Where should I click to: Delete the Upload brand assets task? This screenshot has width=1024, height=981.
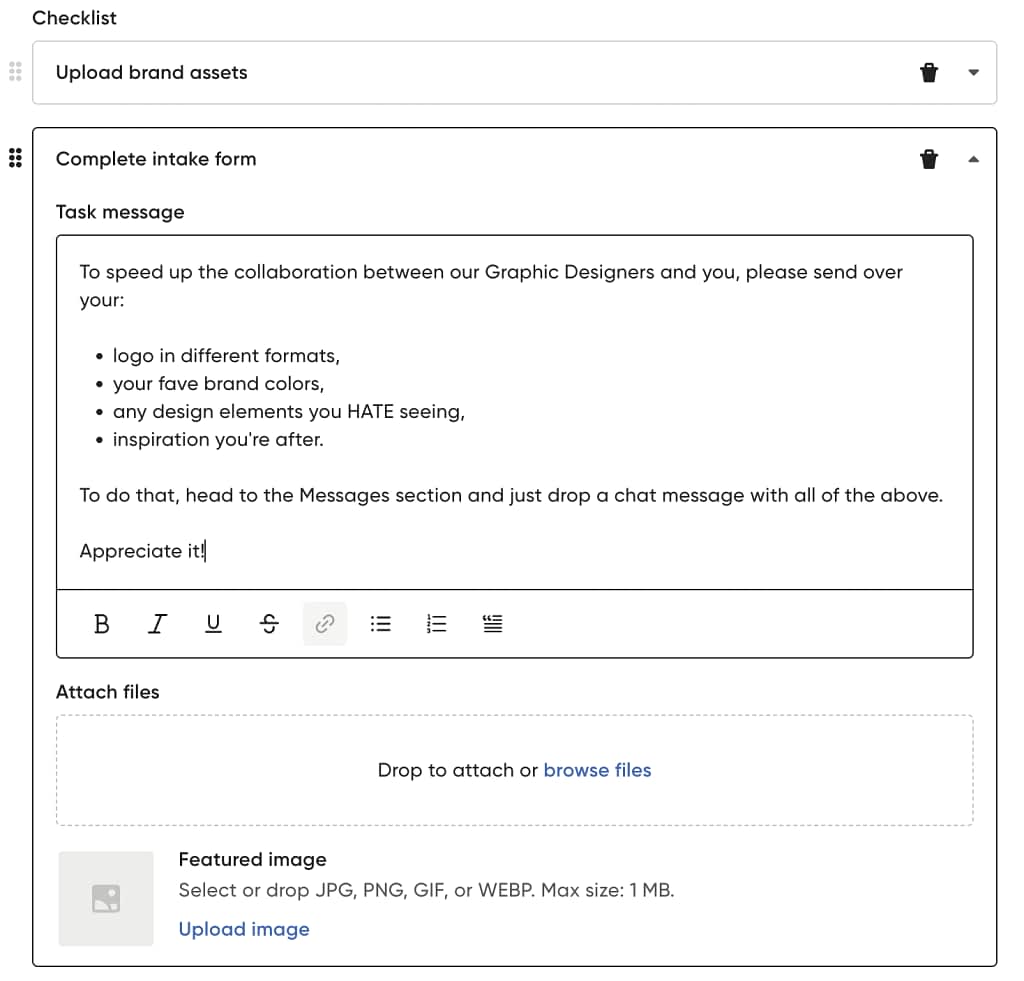929,72
